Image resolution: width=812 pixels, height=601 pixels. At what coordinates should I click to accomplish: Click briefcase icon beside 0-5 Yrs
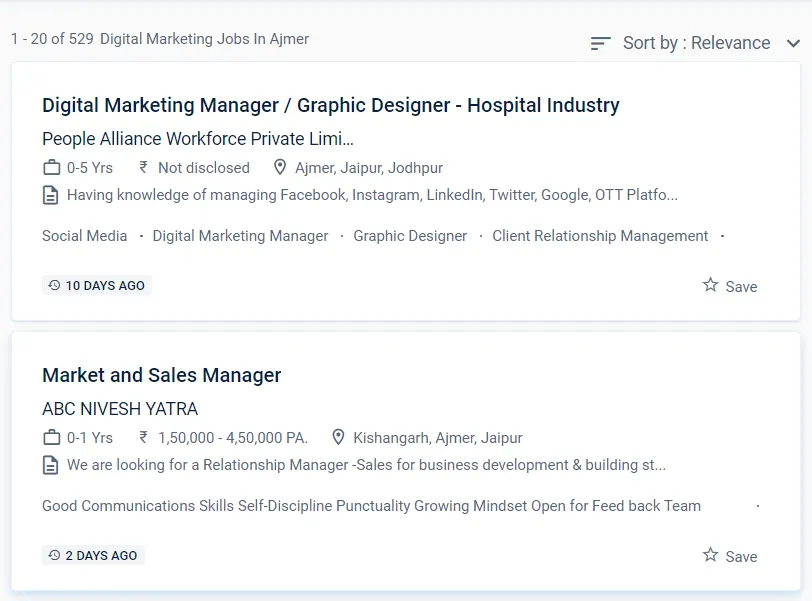tap(52, 168)
